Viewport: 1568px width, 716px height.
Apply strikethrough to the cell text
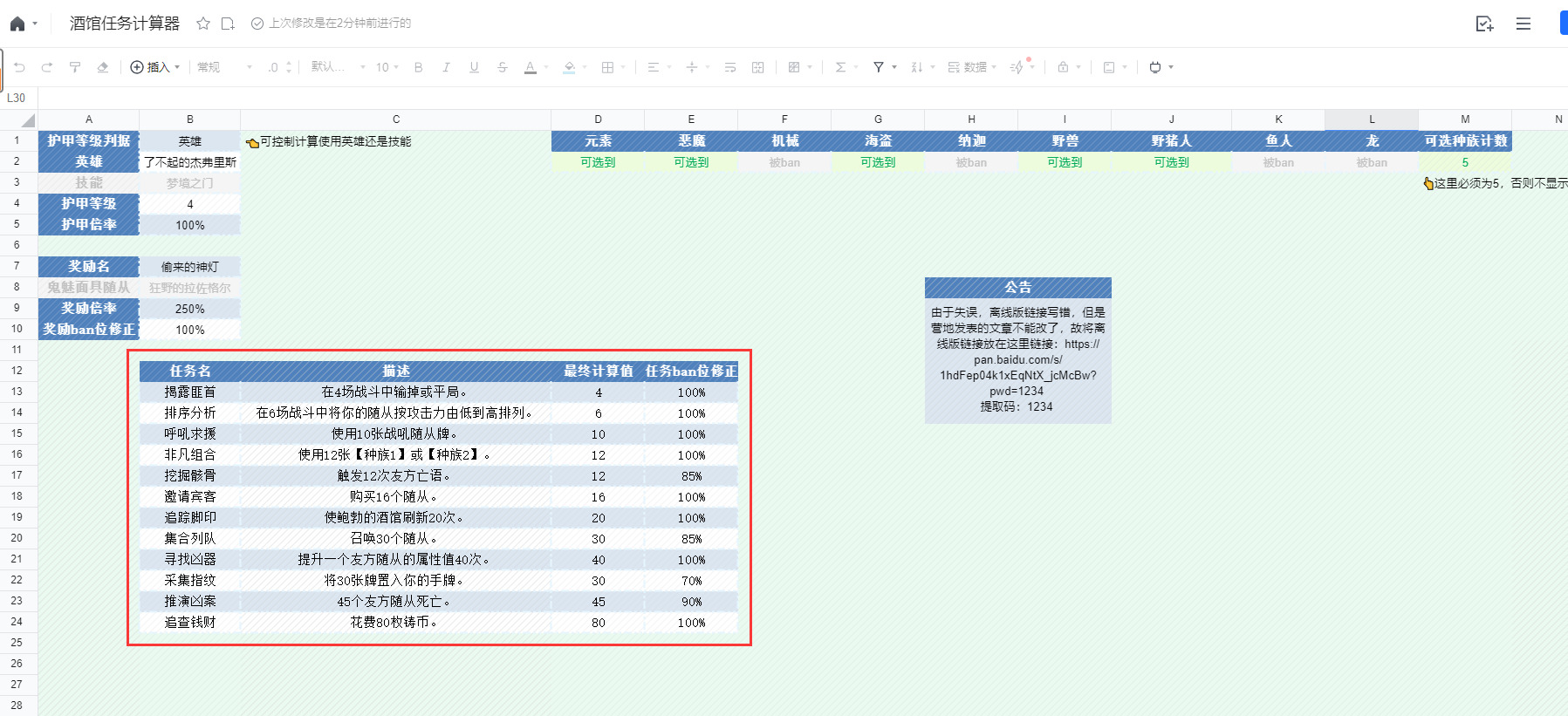tap(502, 67)
